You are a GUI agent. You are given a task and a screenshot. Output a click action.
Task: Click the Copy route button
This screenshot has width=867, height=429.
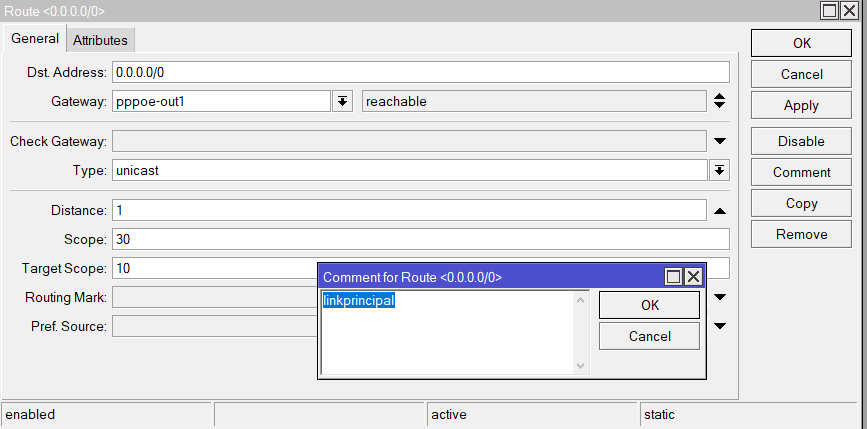pos(801,203)
